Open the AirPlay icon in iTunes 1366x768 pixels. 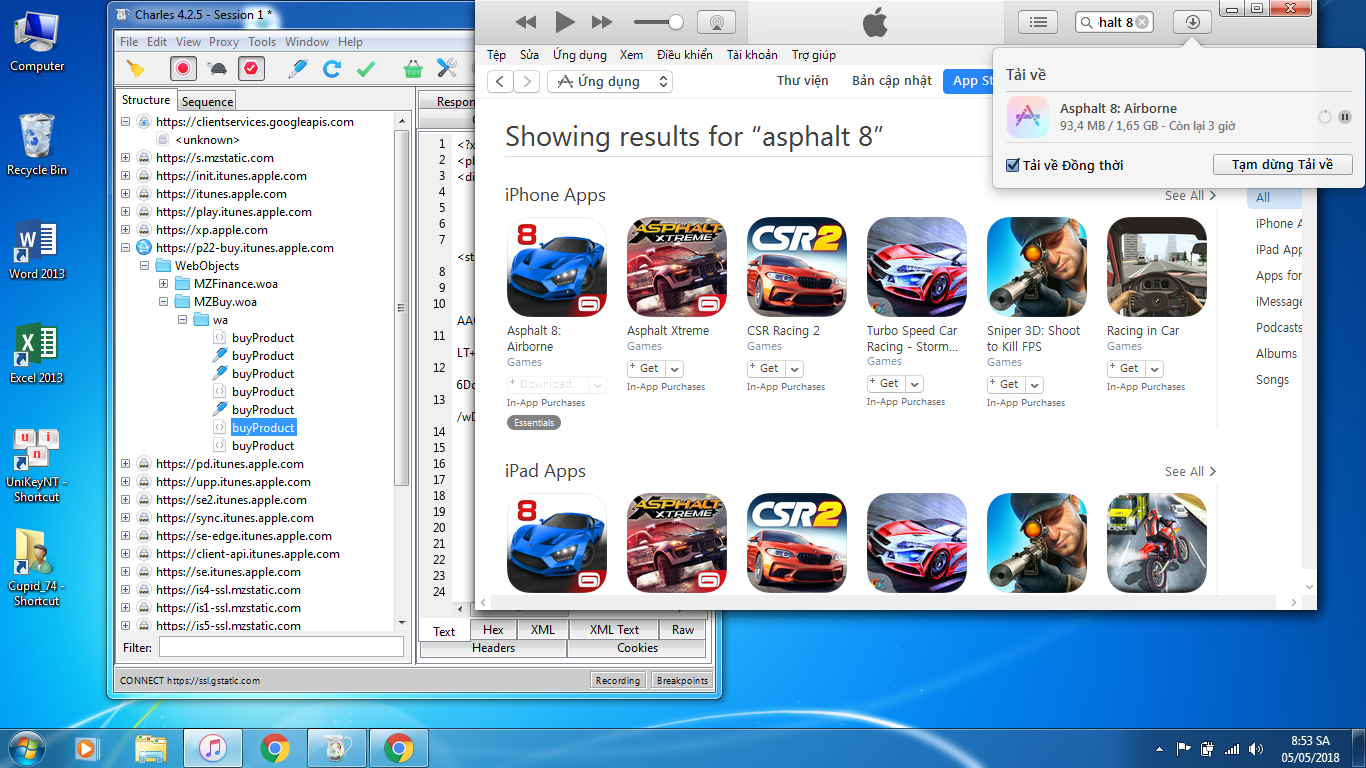point(715,22)
